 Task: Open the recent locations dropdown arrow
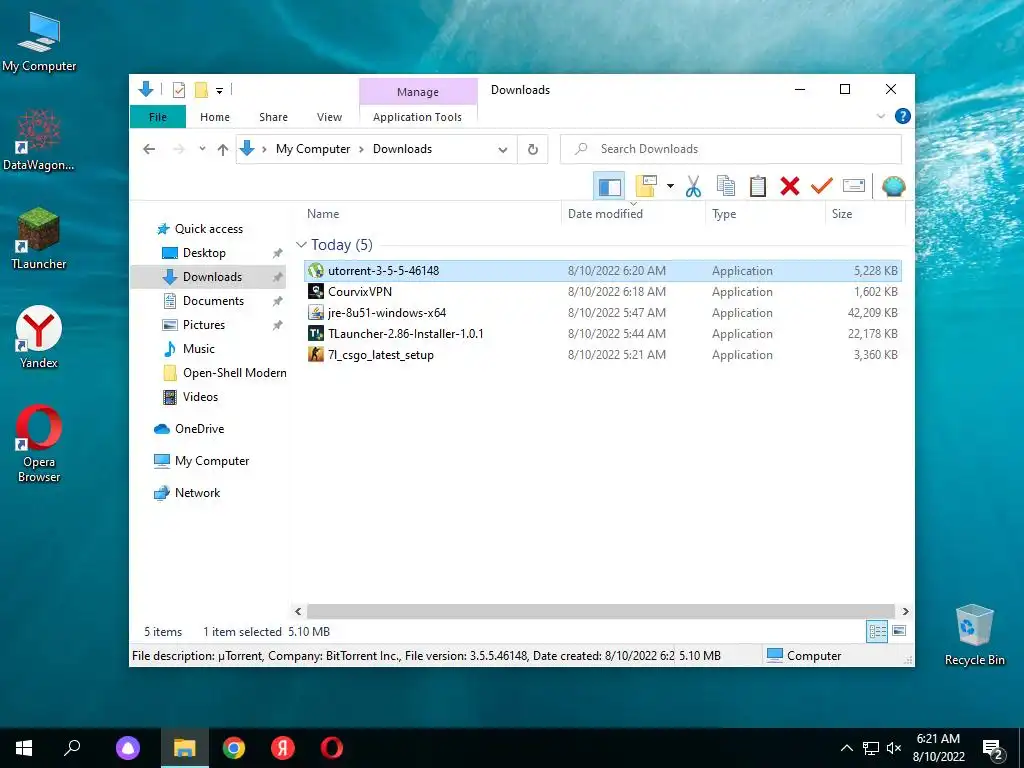[x=202, y=149]
